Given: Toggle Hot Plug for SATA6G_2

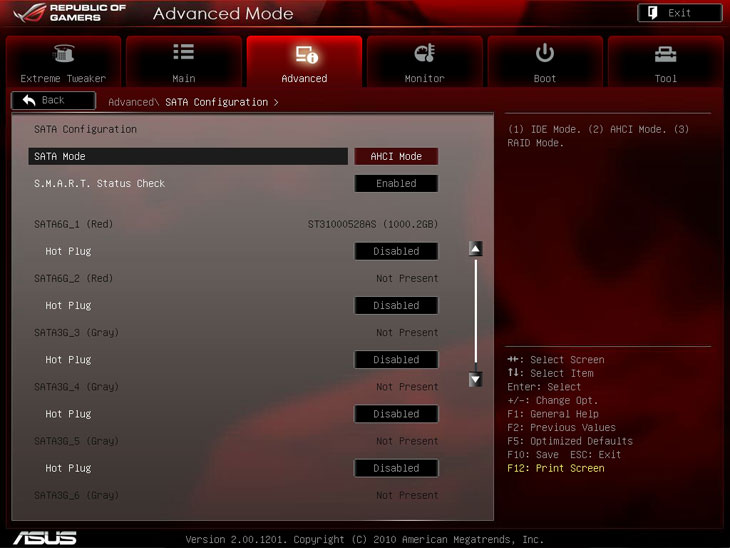Looking at the screenshot, I should tap(396, 305).
